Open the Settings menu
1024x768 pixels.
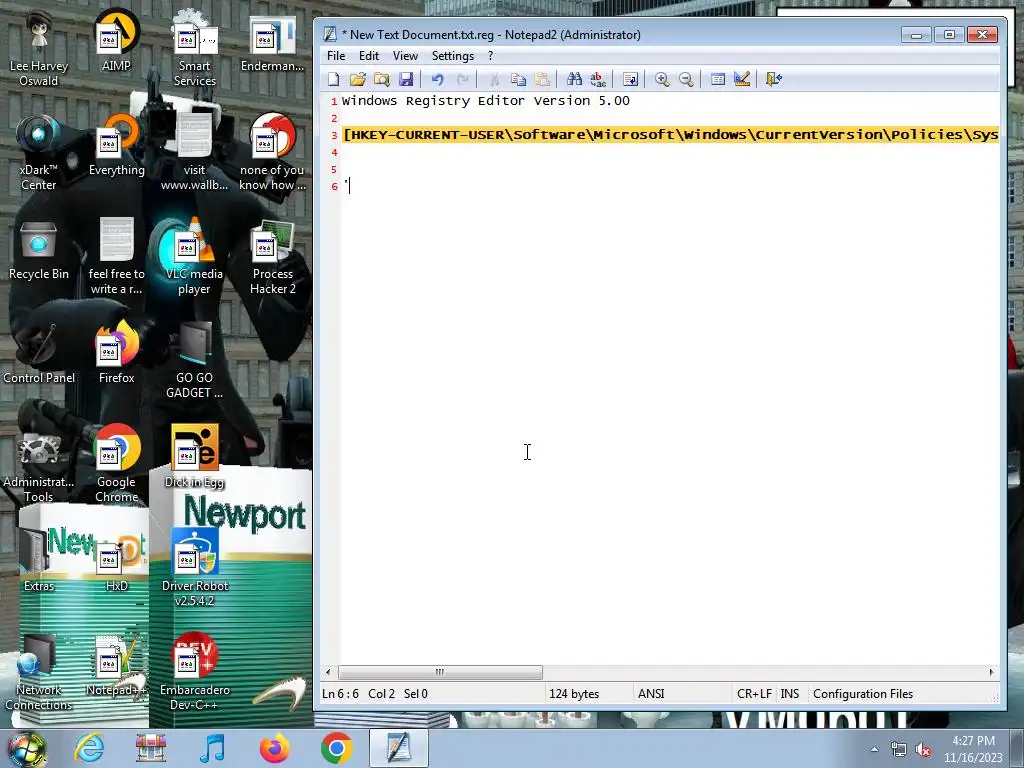[453, 56]
